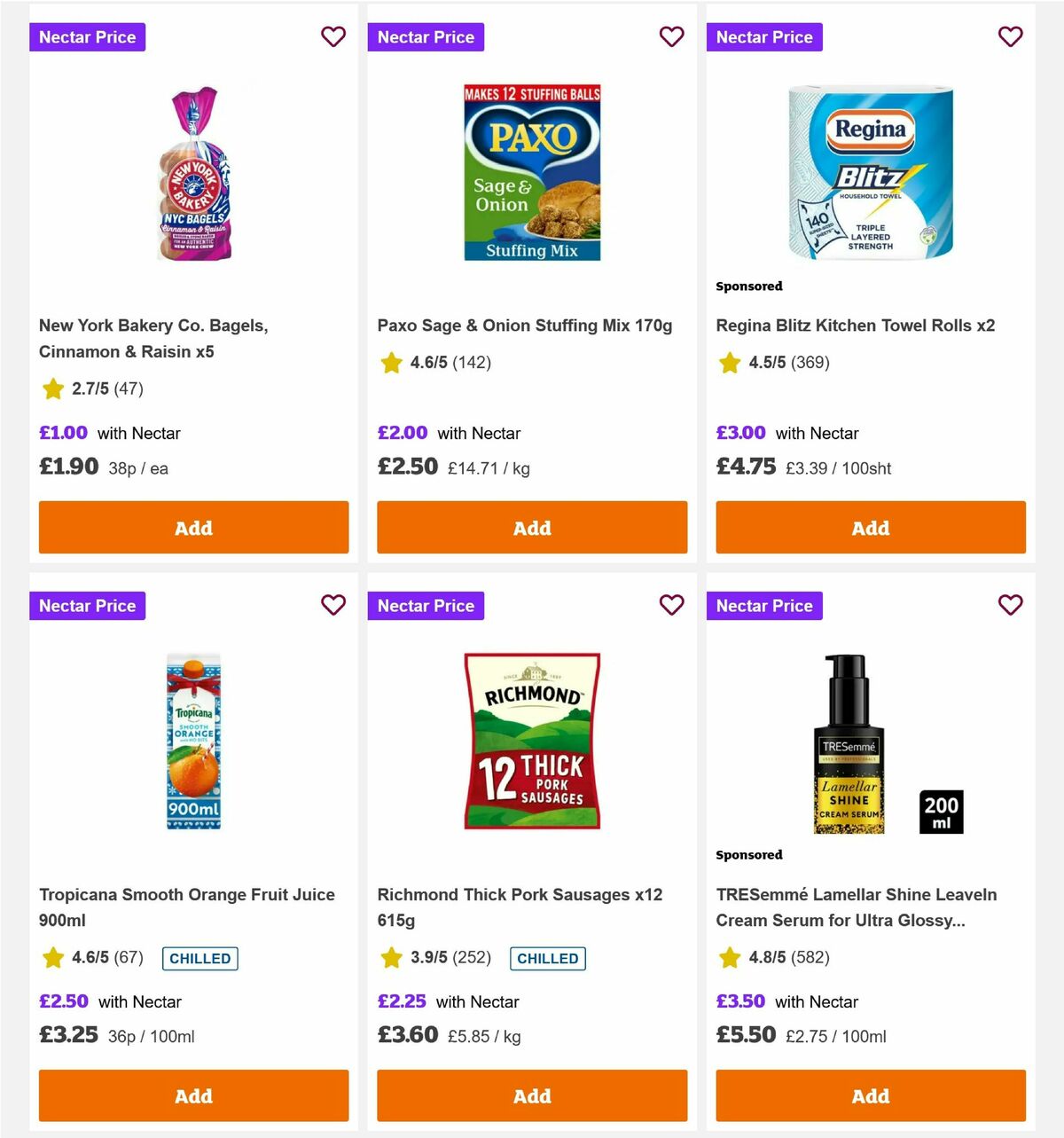Screen dimensions: 1064x1138
Task: Click the heart icon on Regina Blitz towels
Action: tap(1011, 36)
